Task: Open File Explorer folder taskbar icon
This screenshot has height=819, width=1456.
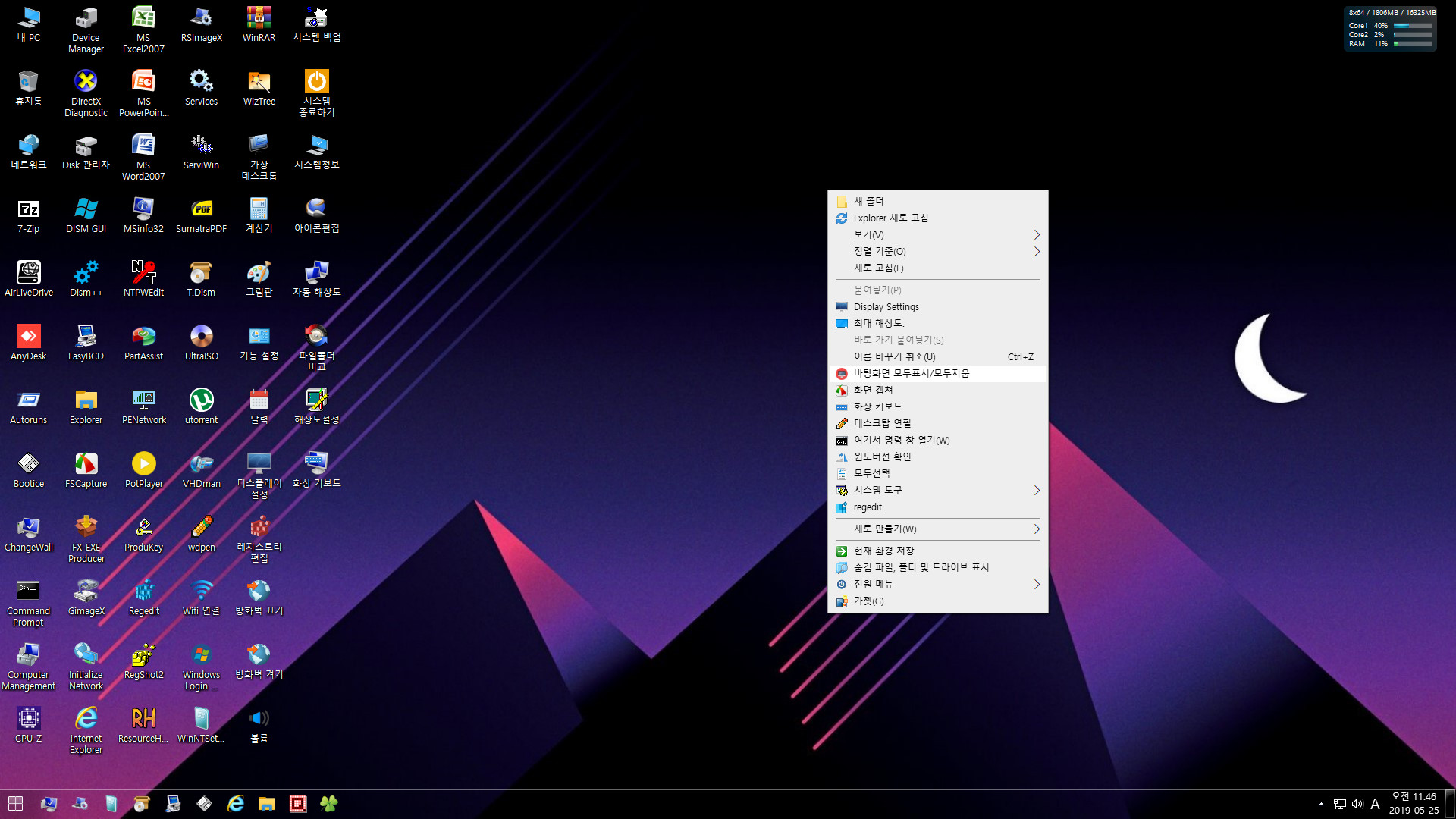Action: pyautogui.click(x=266, y=804)
